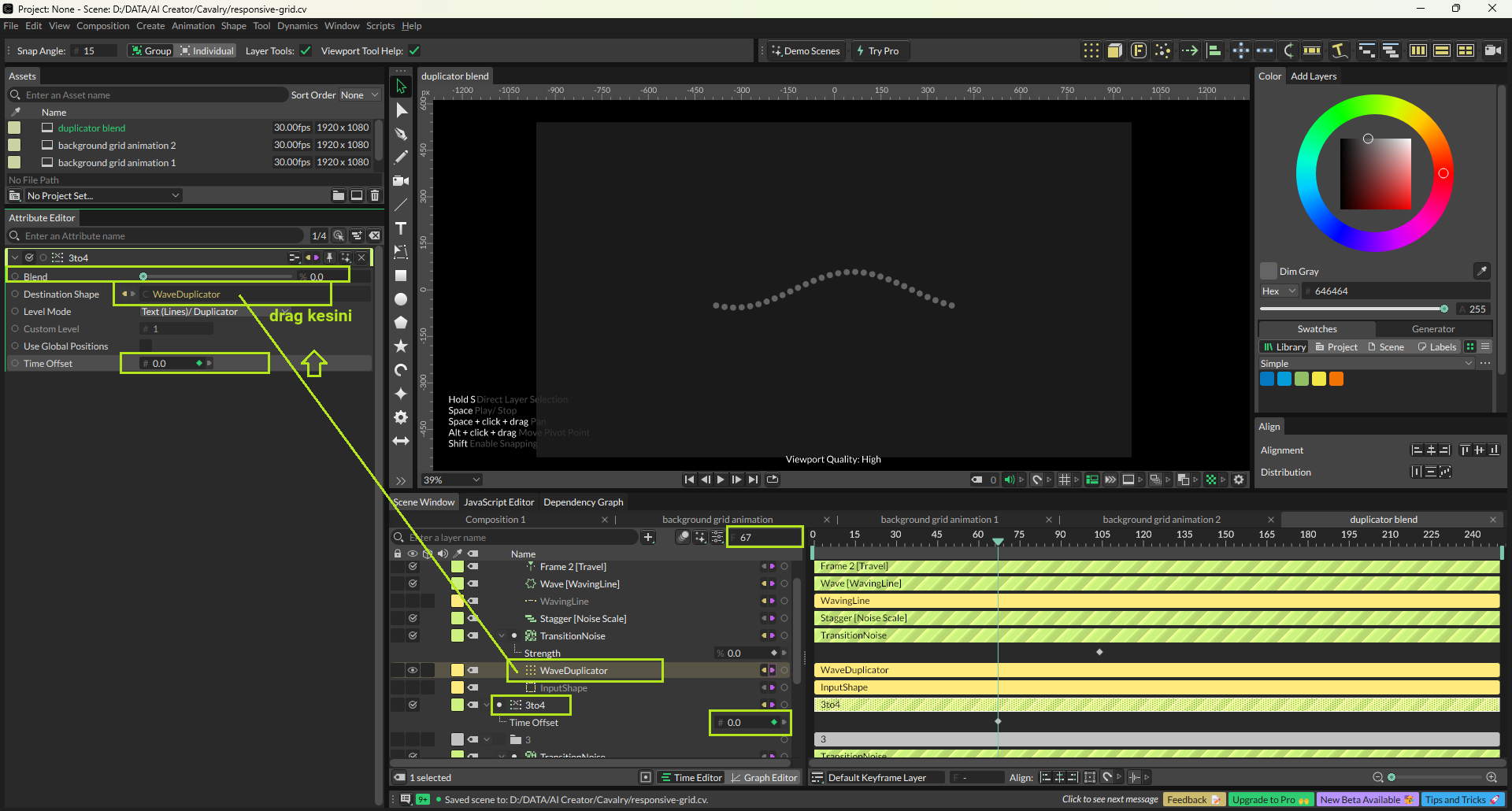The image size is (1512, 811).
Task: Select the Star shape tool
Action: (x=401, y=346)
